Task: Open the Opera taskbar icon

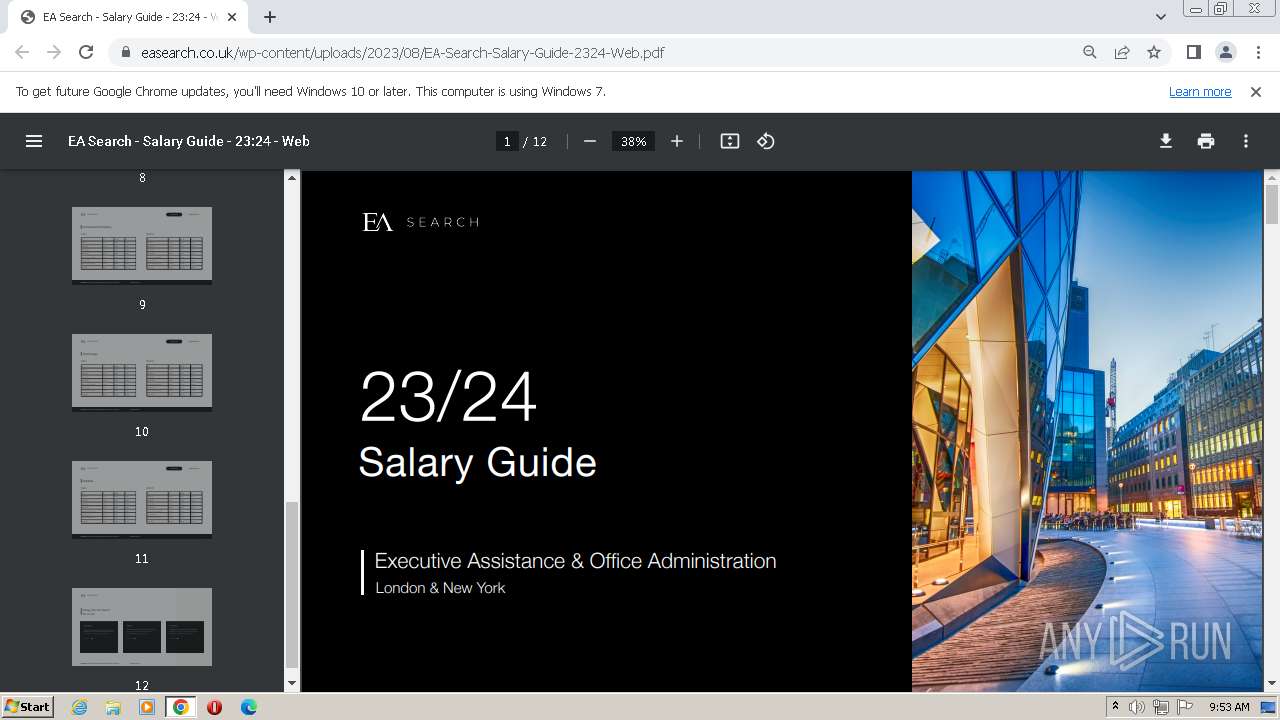Action: 215,707
